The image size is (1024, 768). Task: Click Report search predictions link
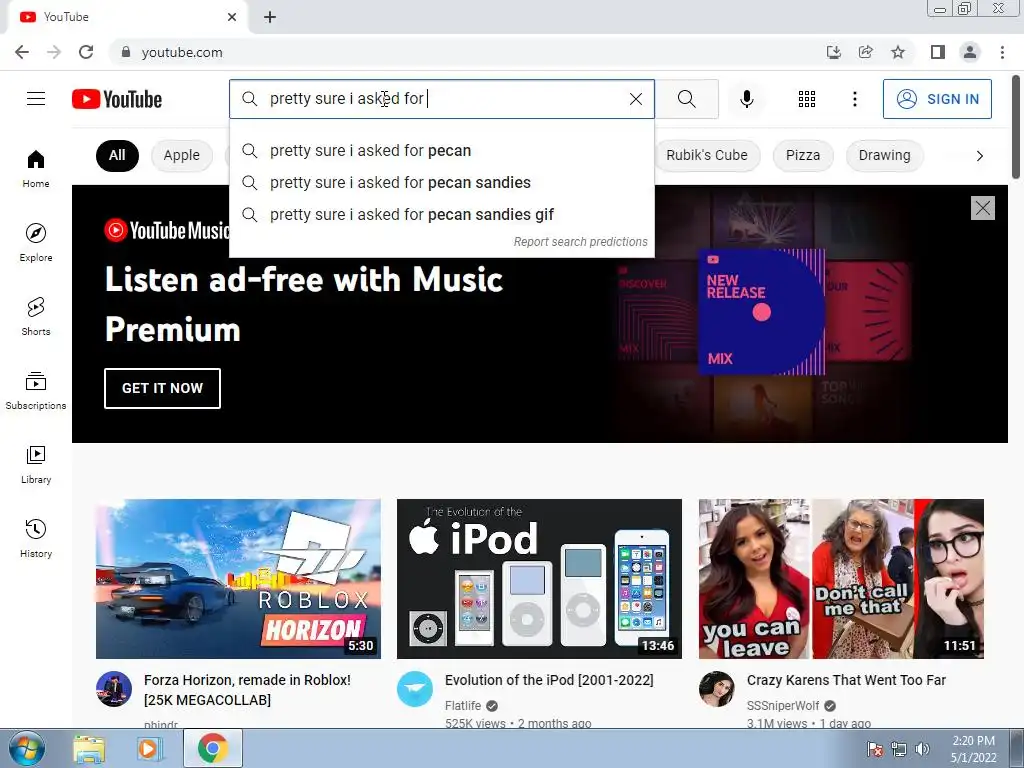click(580, 242)
